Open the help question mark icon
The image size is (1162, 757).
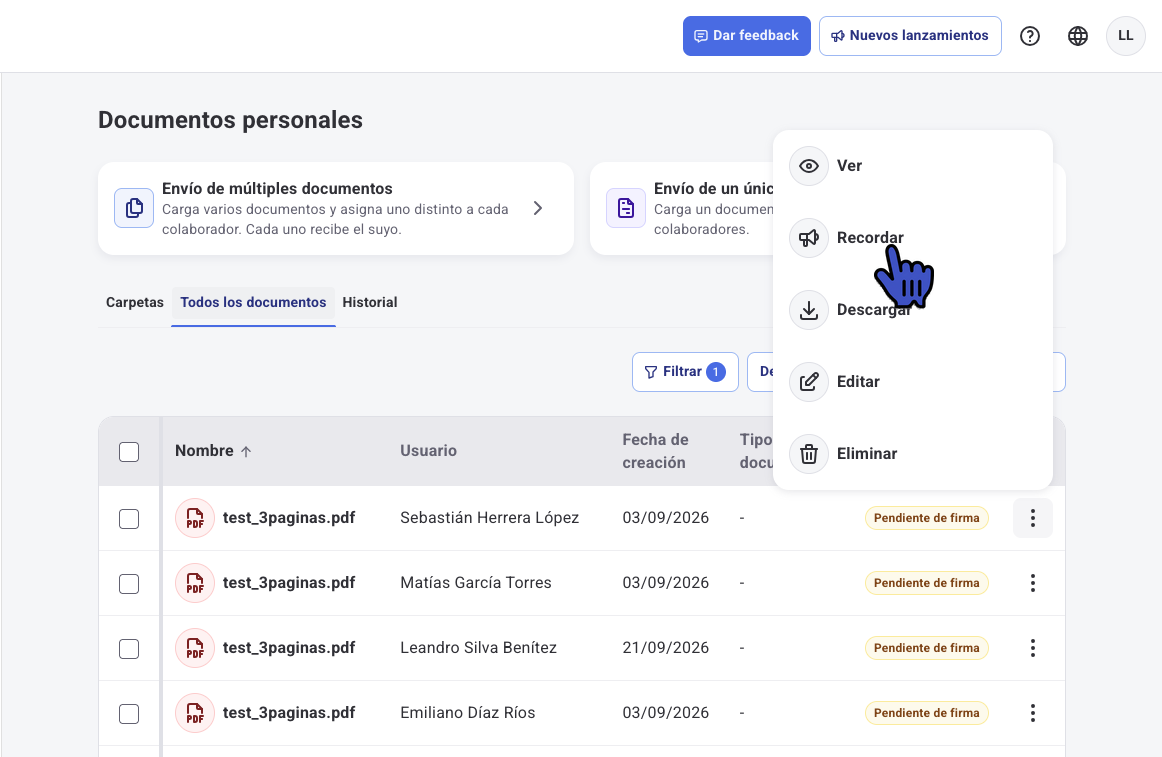[1029, 36]
